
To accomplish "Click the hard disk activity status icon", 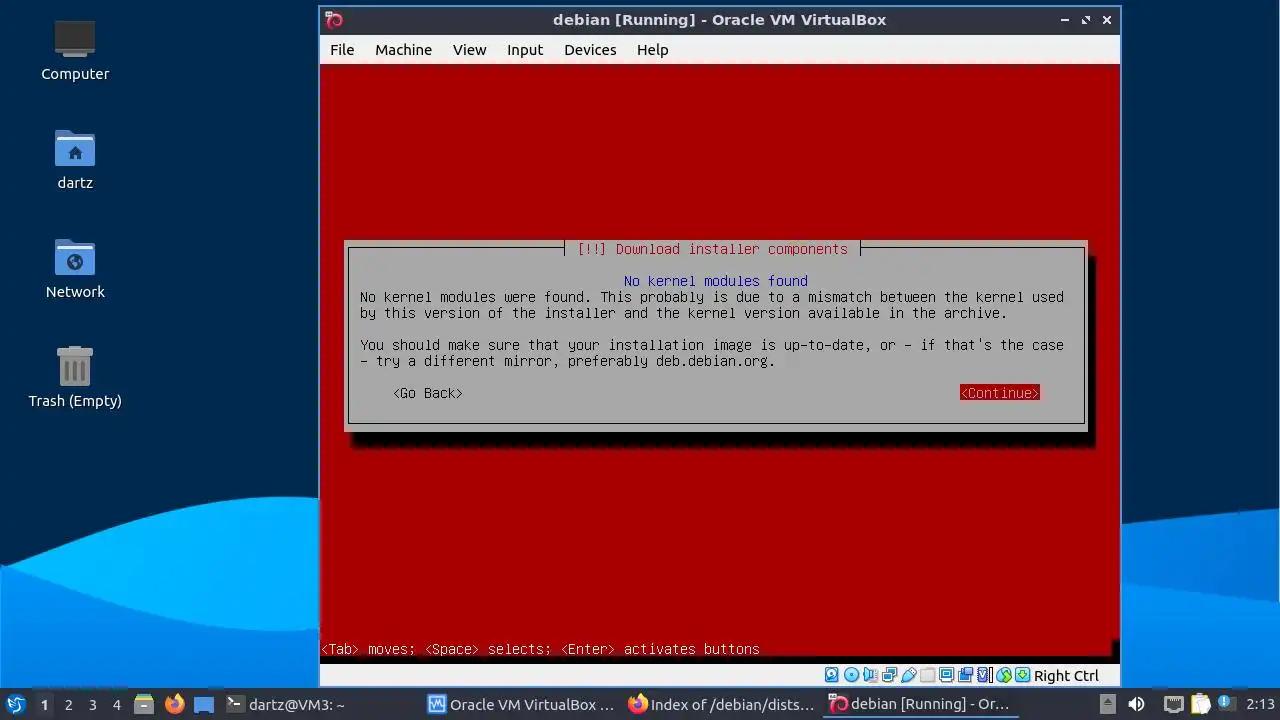I will click(x=831, y=675).
